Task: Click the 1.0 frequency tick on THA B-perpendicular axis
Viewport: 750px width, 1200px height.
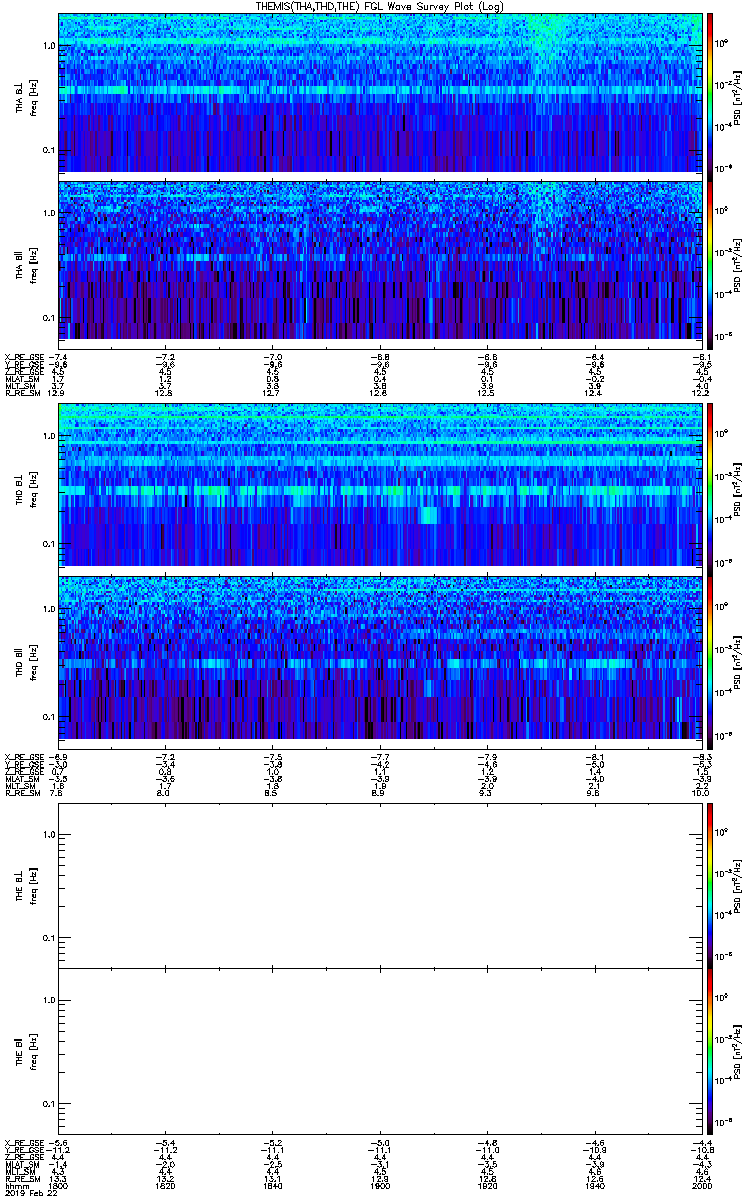Action: coord(48,46)
